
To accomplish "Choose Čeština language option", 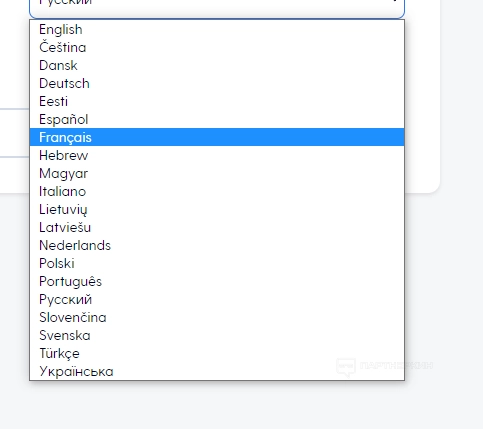I will point(217,47).
